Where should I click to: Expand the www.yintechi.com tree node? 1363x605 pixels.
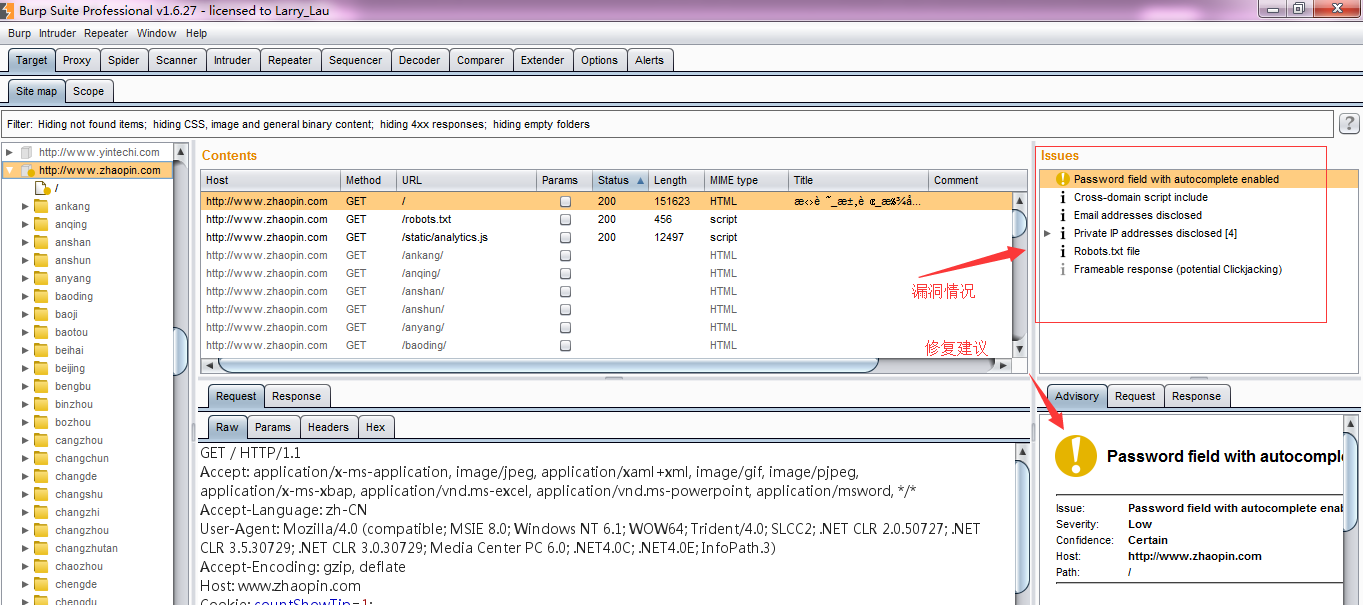click(9, 152)
